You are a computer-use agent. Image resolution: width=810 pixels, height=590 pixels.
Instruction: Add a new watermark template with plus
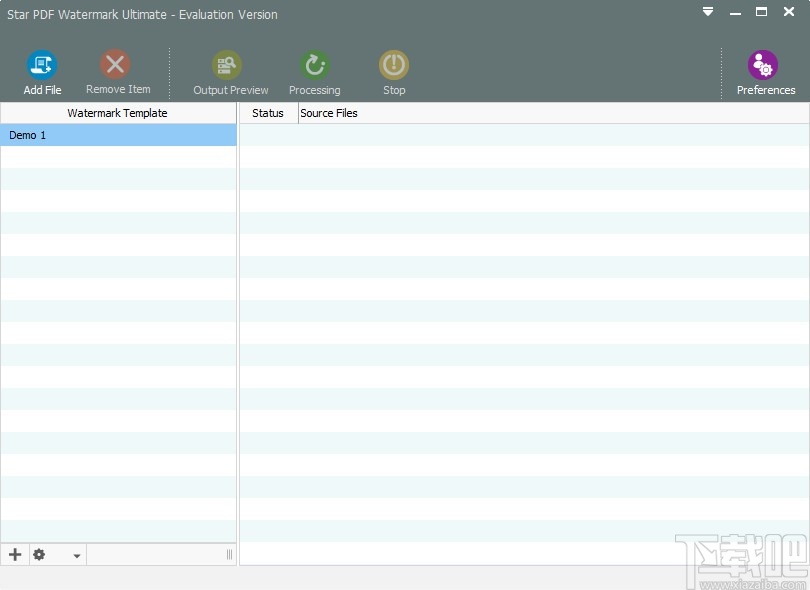(x=15, y=555)
